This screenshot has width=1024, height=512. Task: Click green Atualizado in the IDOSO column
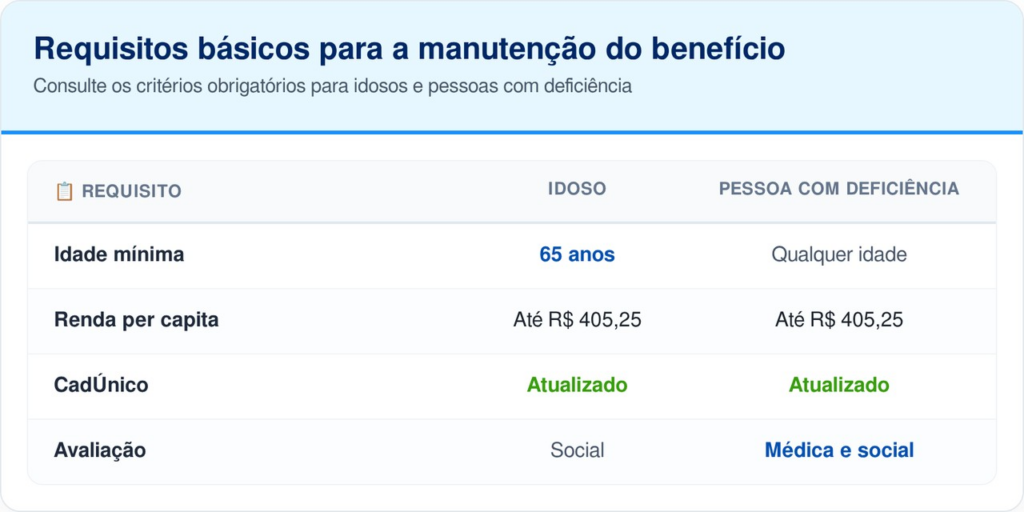click(577, 385)
